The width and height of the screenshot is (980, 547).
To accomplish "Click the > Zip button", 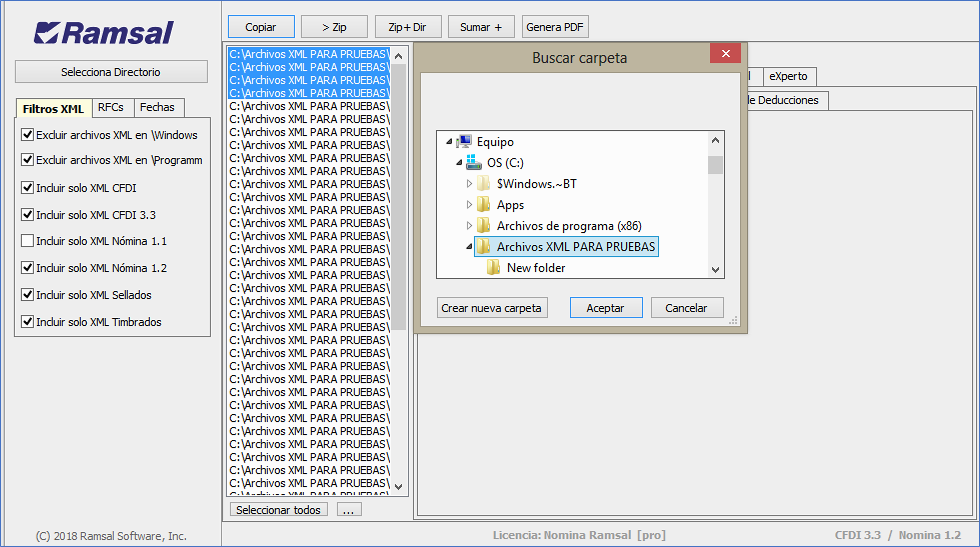I will [334, 28].
